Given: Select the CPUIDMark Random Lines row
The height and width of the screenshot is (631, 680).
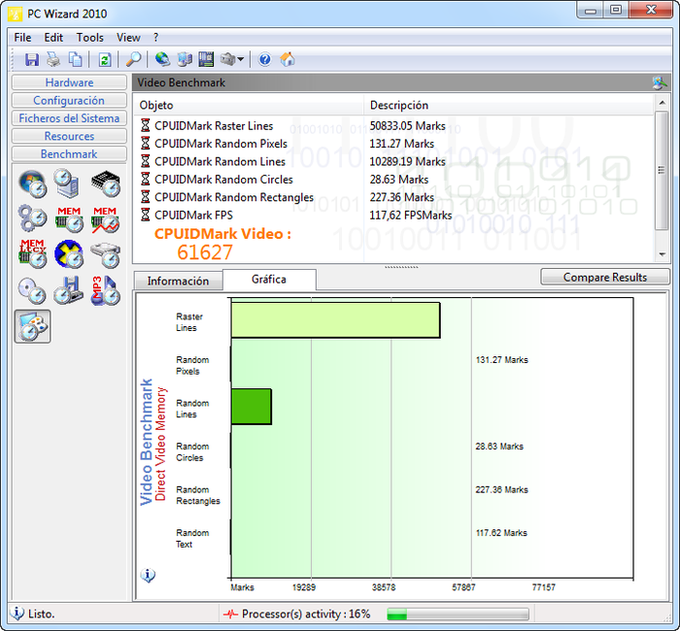Looking at the screenshot, I should point(394,161).
